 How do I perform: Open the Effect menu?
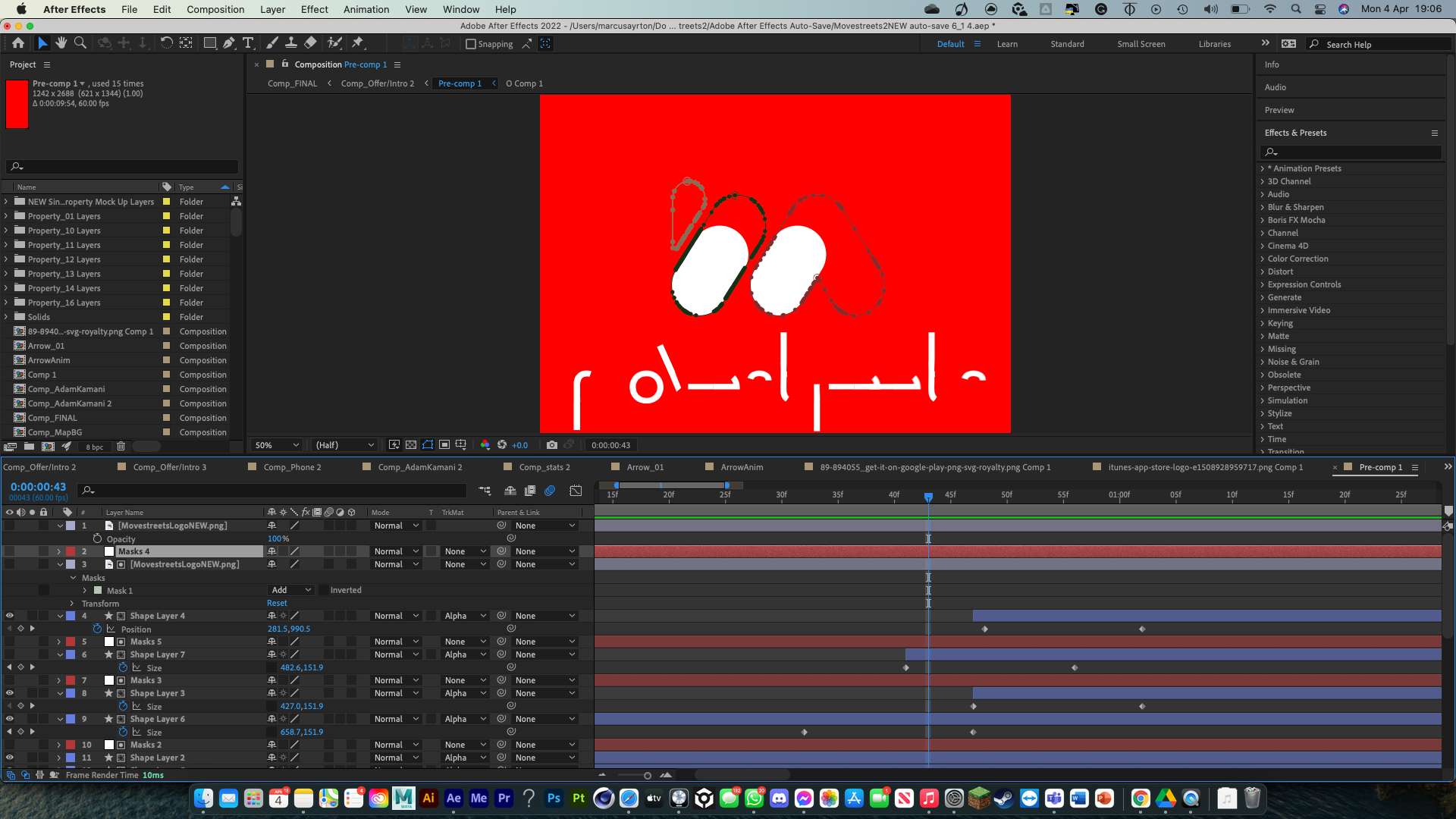[x=314, y=9]
